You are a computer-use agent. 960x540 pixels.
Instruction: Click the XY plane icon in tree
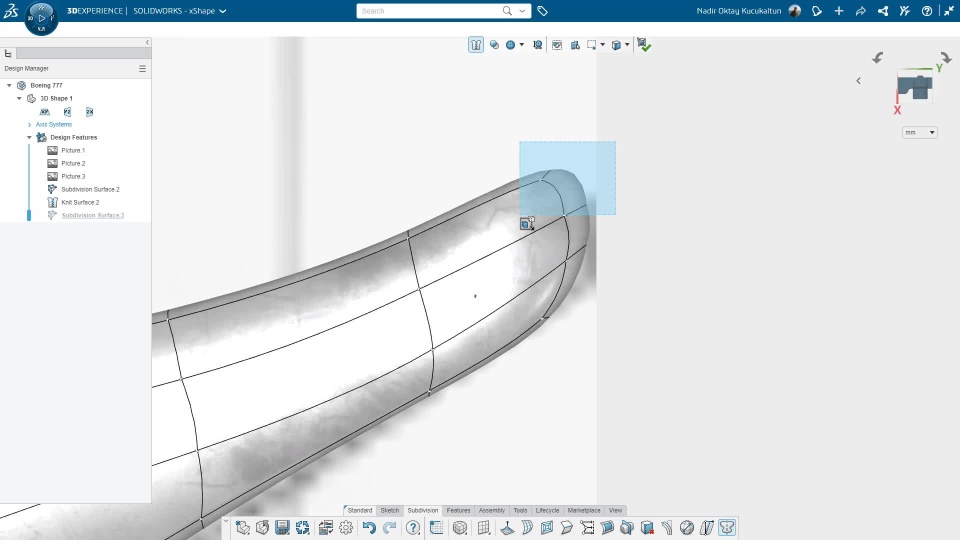coord(45,111)
